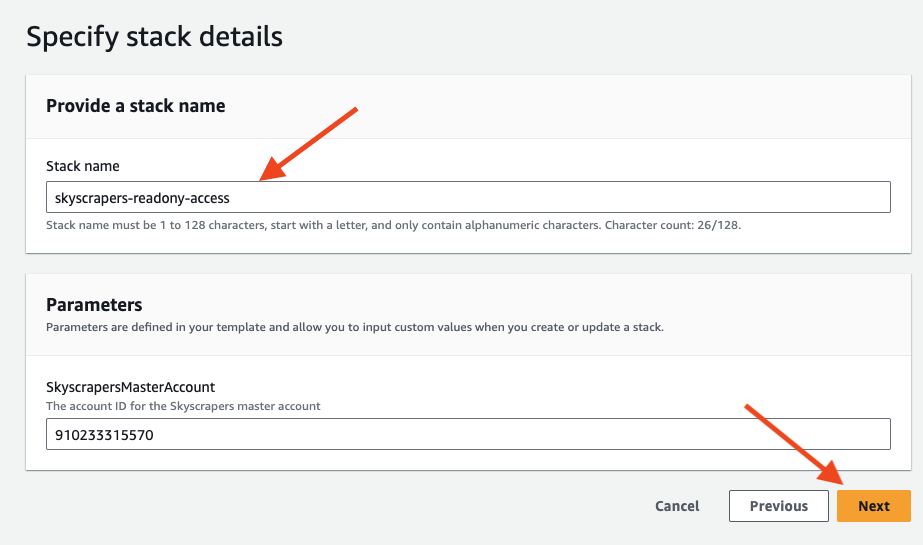This screenshot has height=545, width=923.
Task: Click the "Stack name" field label
Action: point(83,166)
